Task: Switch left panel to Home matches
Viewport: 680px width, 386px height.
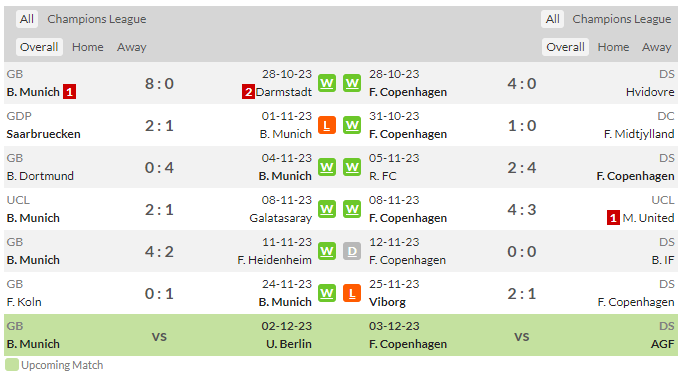Action: 88,47
